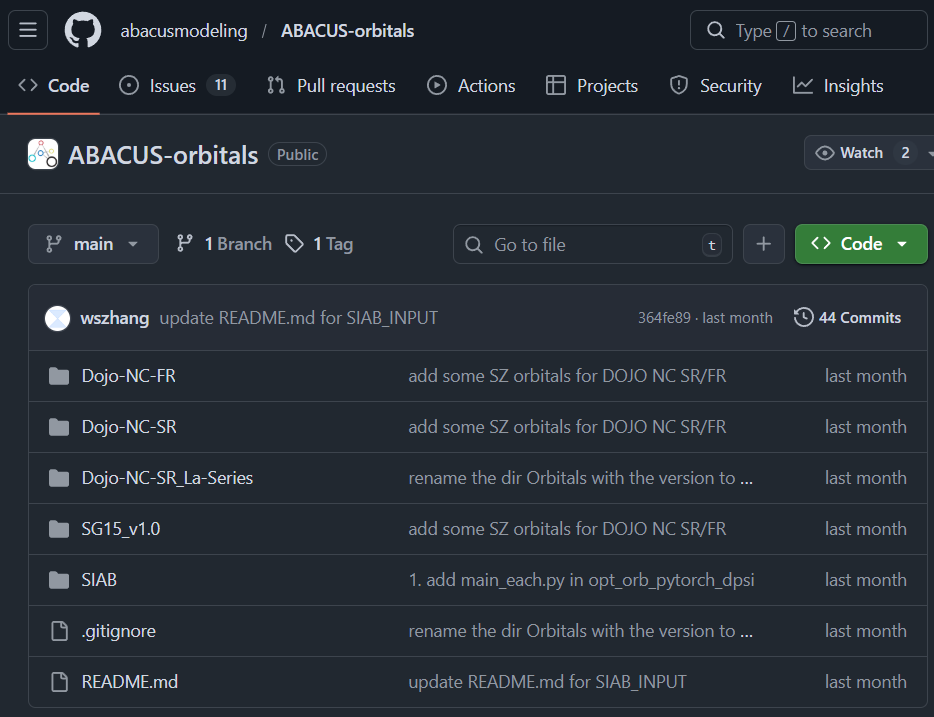Expand the main branch dropdown
This screenshot has height=717, width=934.
tap(93, 244)
